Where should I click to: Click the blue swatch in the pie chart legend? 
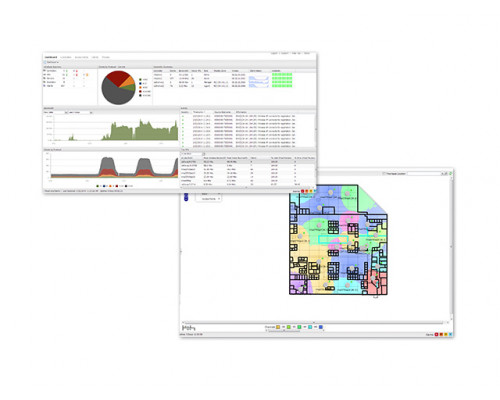140,83
